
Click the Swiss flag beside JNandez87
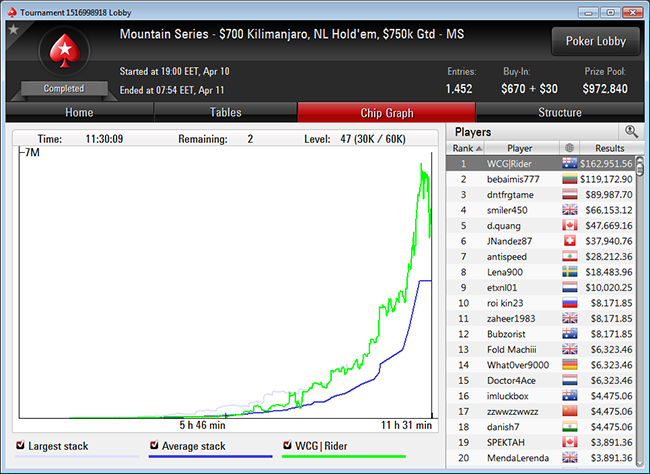[x=570, y=241]
